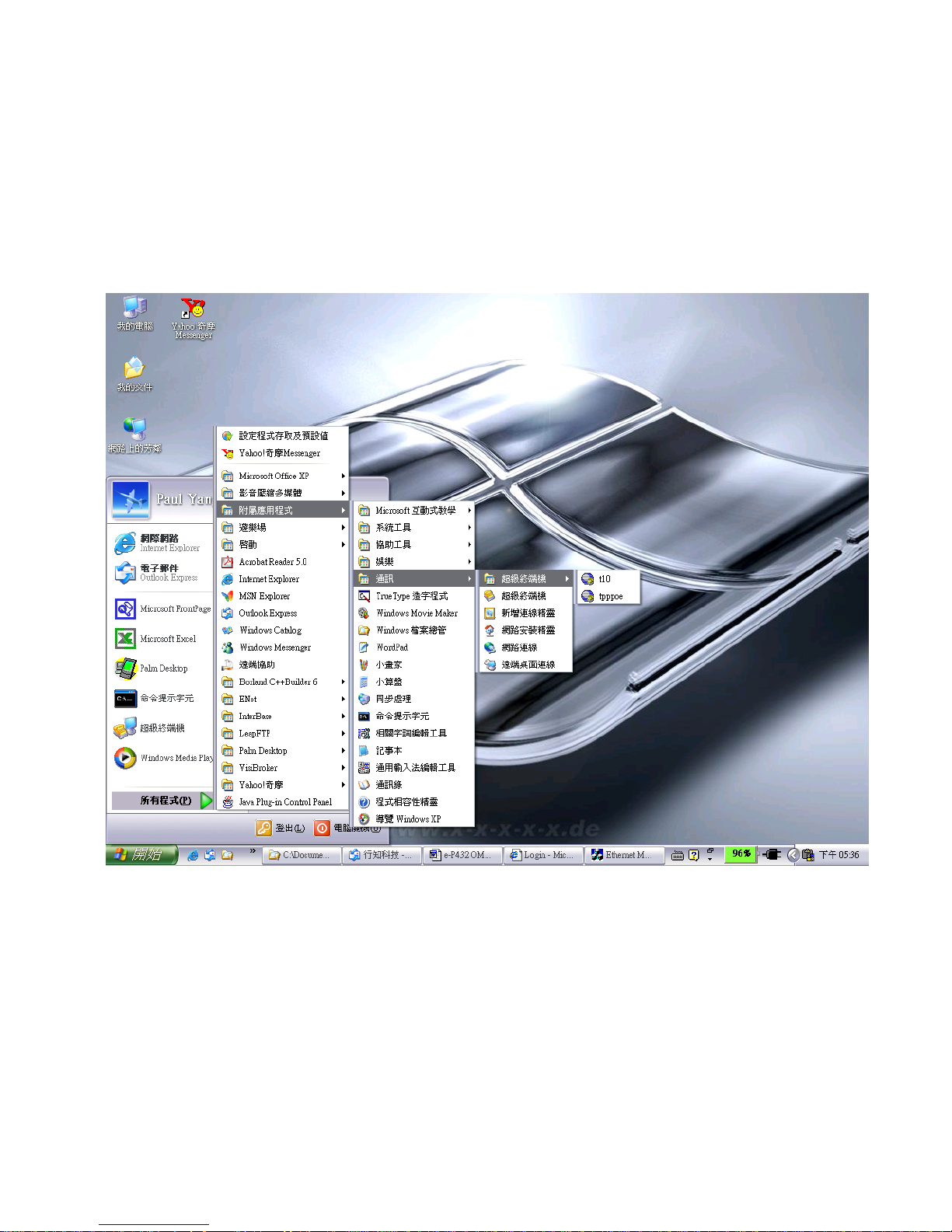Open the 網路連線 entry

click(x=526, y=647)
